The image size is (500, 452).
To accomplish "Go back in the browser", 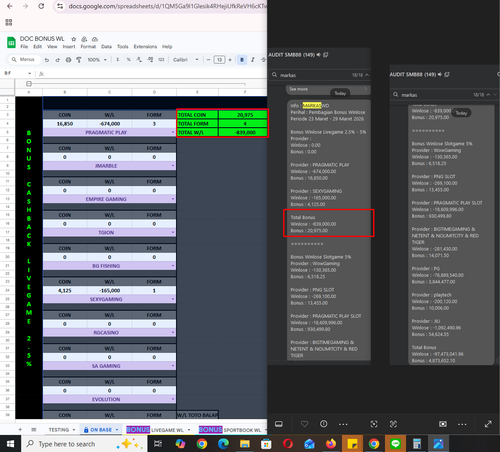I will 10,6.
